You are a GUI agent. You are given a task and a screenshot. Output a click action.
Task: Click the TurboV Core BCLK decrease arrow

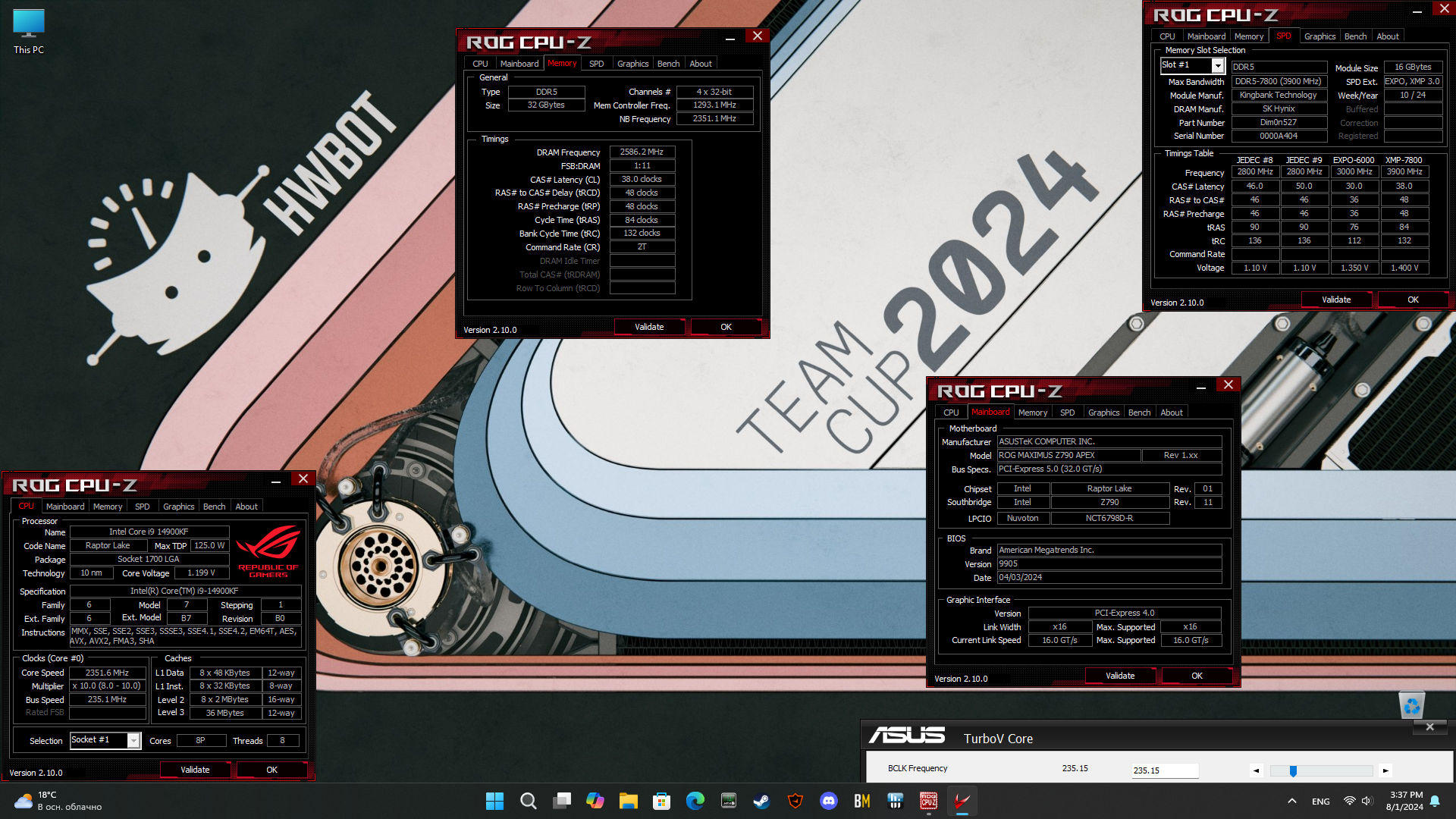[x=1257, y=770]
